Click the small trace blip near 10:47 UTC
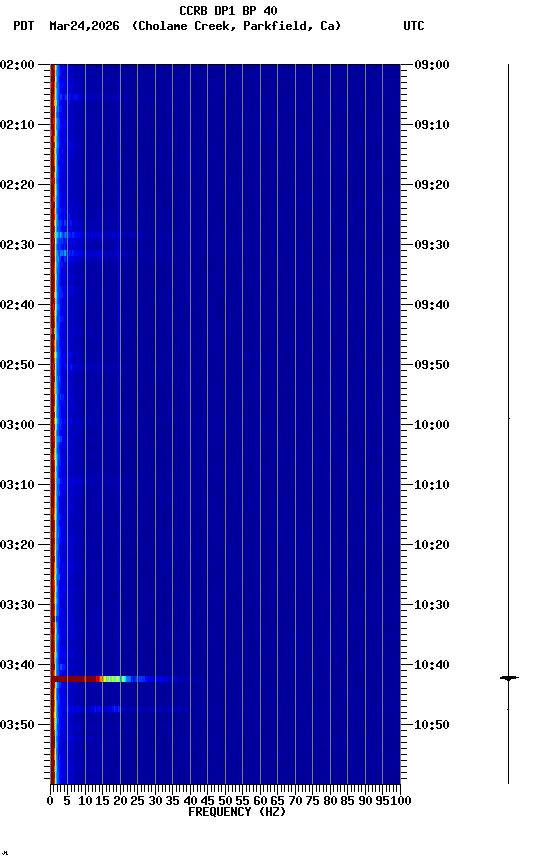 [508, 709]
